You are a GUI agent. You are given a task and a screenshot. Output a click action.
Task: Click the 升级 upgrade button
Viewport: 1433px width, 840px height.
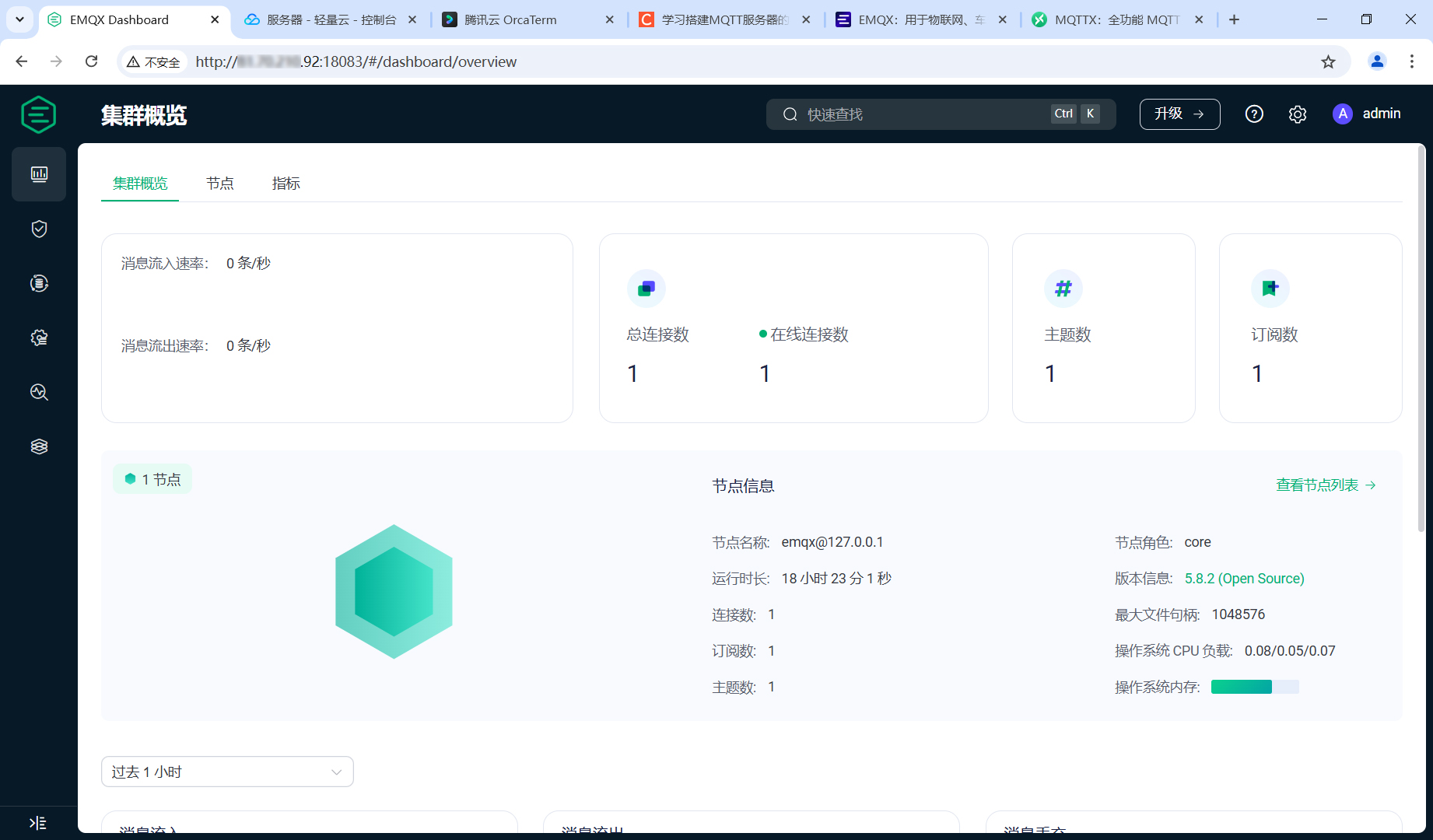point(1179,114)
